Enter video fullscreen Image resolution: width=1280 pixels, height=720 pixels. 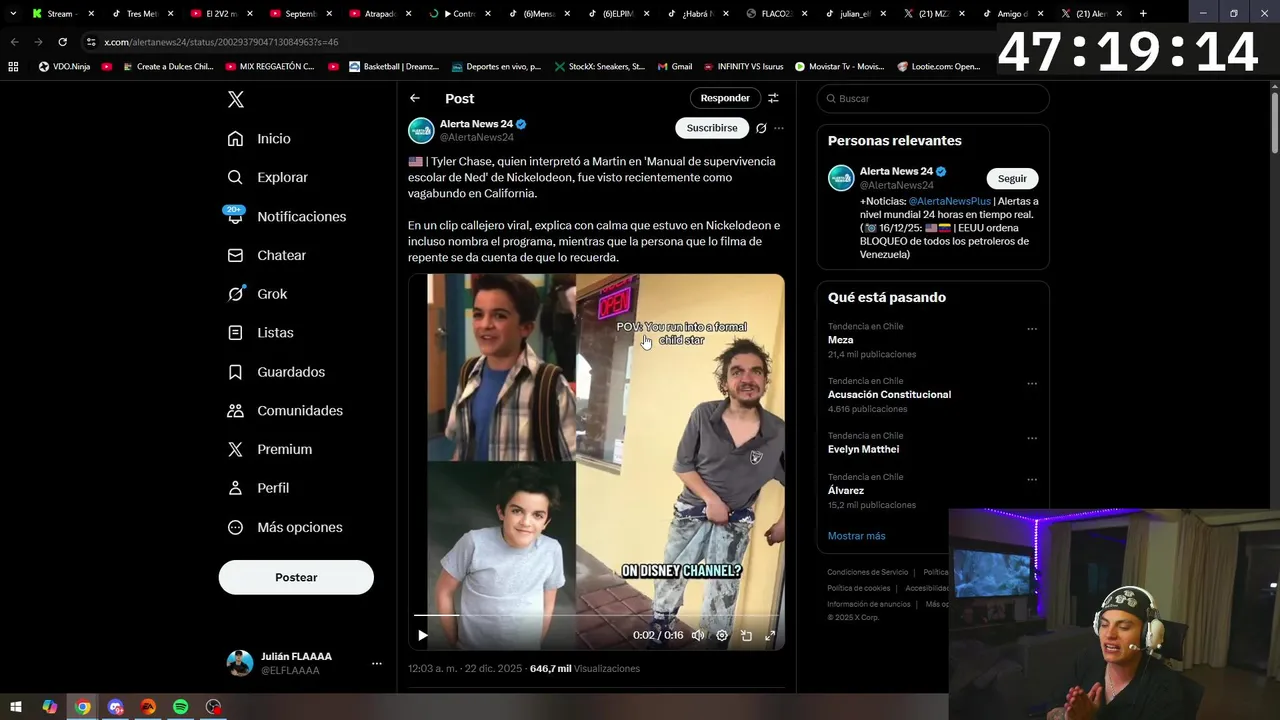click(770, 635)
